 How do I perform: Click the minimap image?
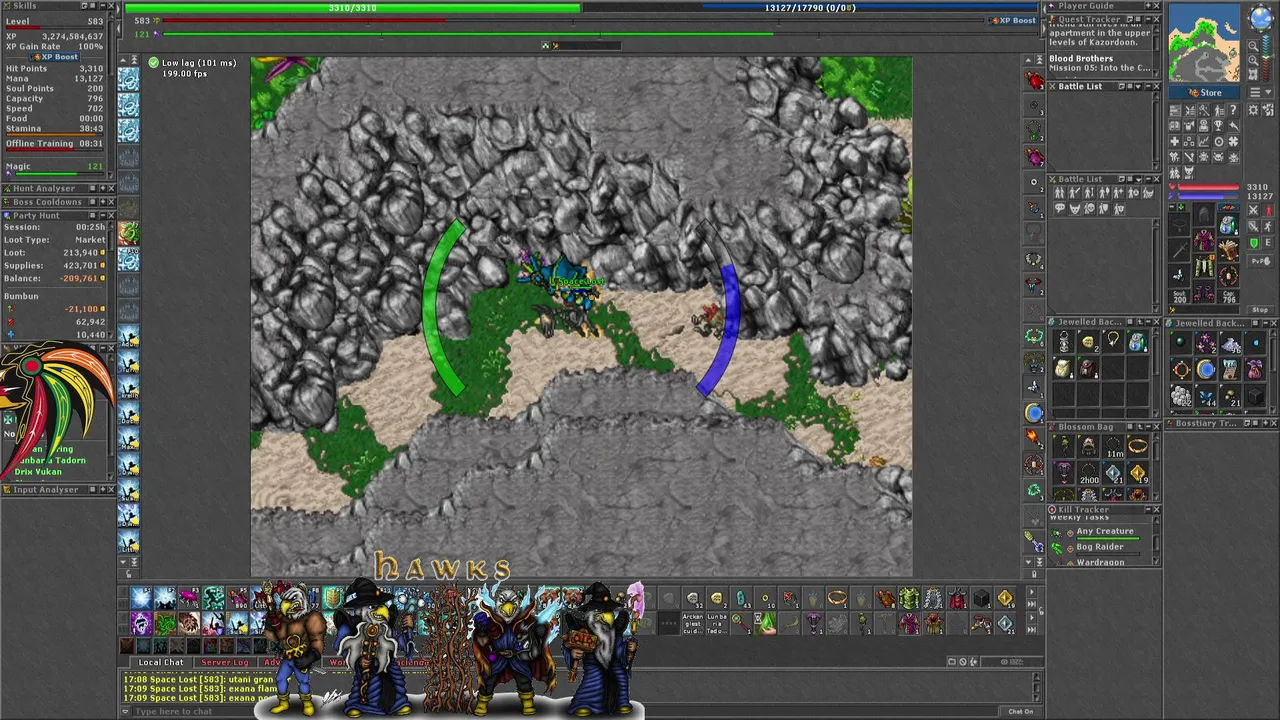pyautogui.click(x=1204, y=43)
